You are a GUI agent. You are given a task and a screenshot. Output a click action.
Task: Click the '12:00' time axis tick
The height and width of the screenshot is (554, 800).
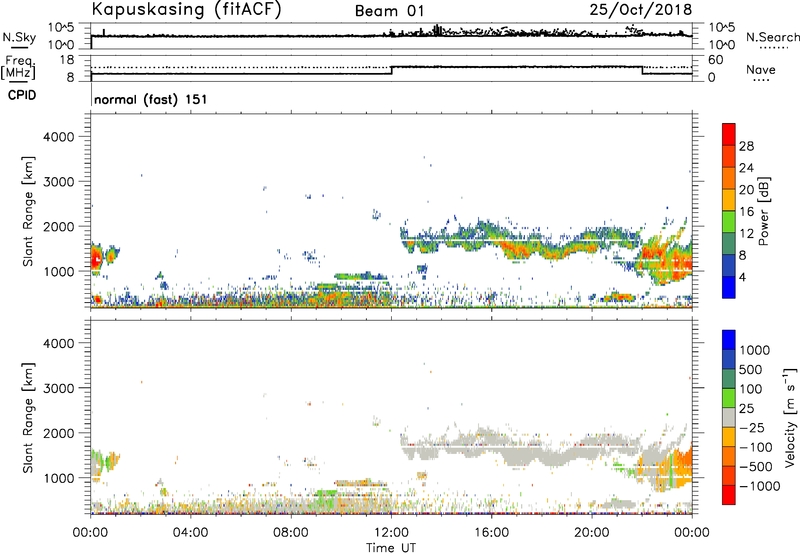(391, 533)
